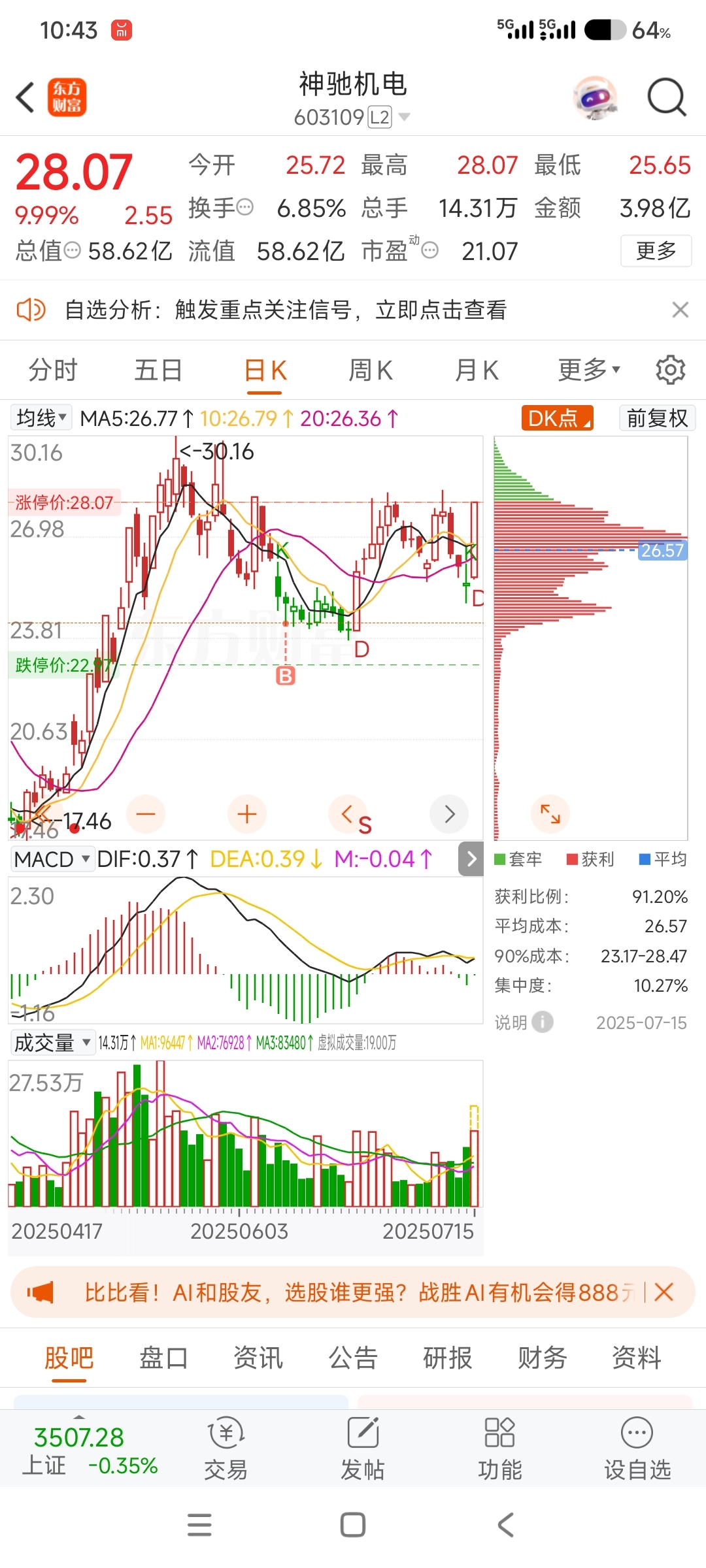Zoom in chart with plus button
The height and width of the screenshot is (1568, 706).
click(x=246, y=814)
